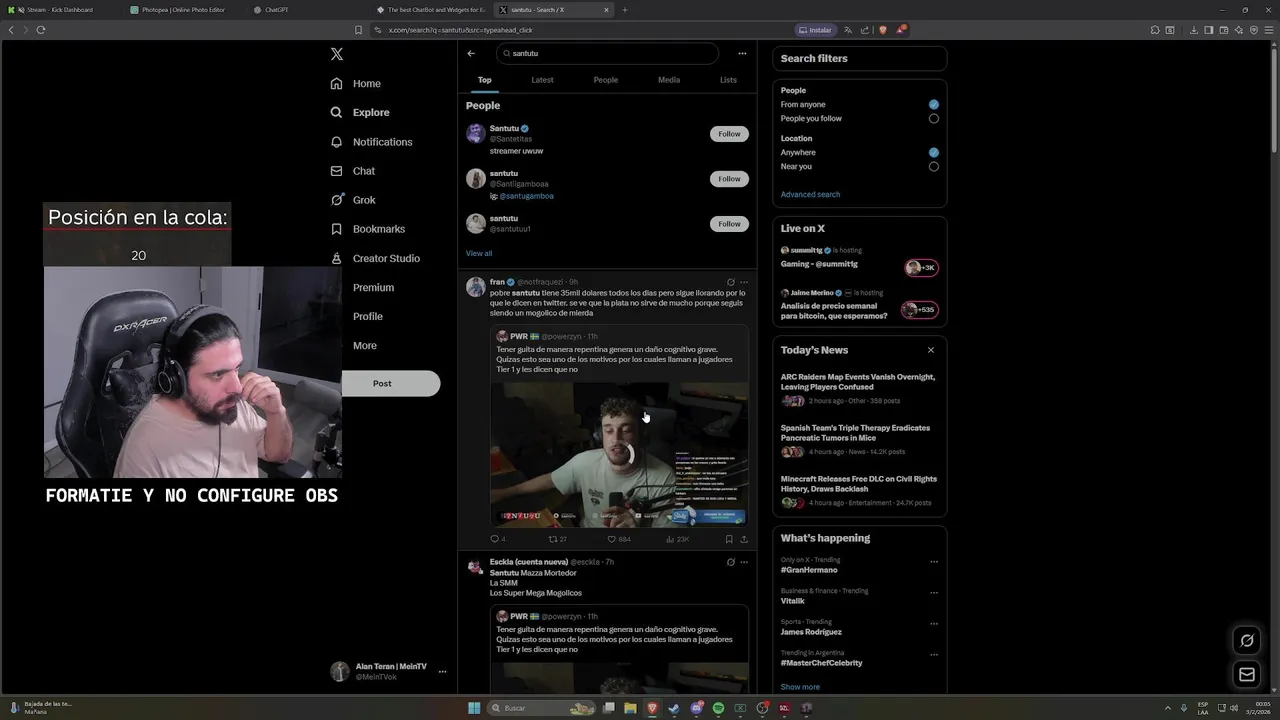
Task: Like fran's post with heart icon
Action: [x=612, y=539]
